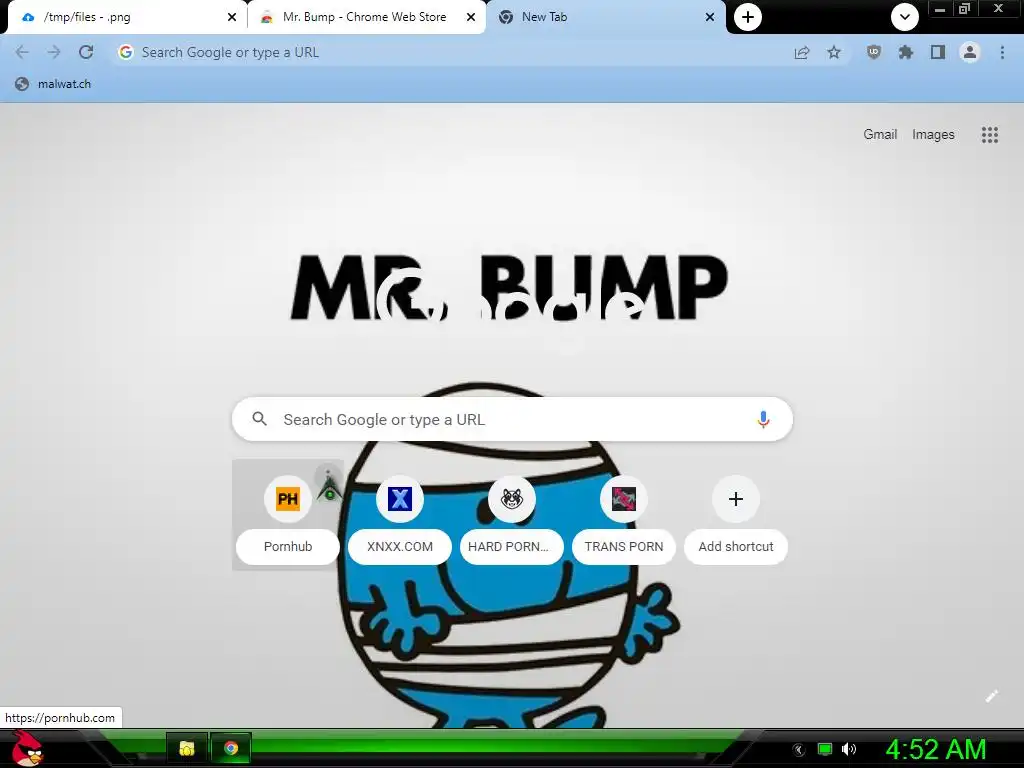The width and height of the screenshot is (1024, 768).
Task: Click the search magnifier in the search box
Action: [x=259, y=419]
